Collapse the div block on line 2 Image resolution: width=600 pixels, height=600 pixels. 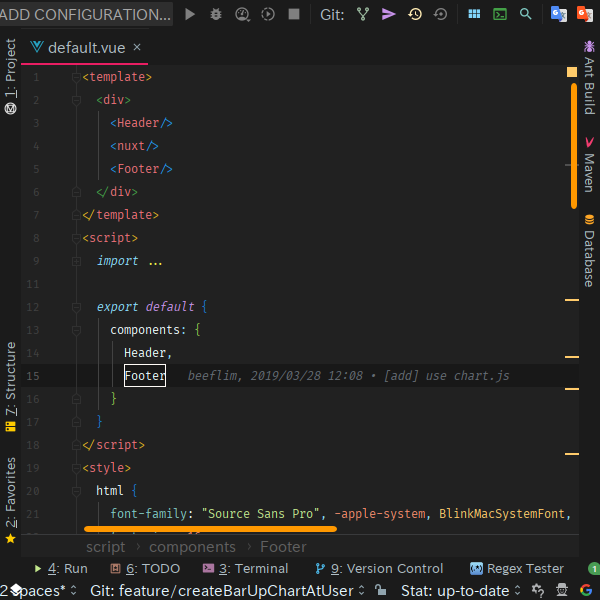coord(76,100)
